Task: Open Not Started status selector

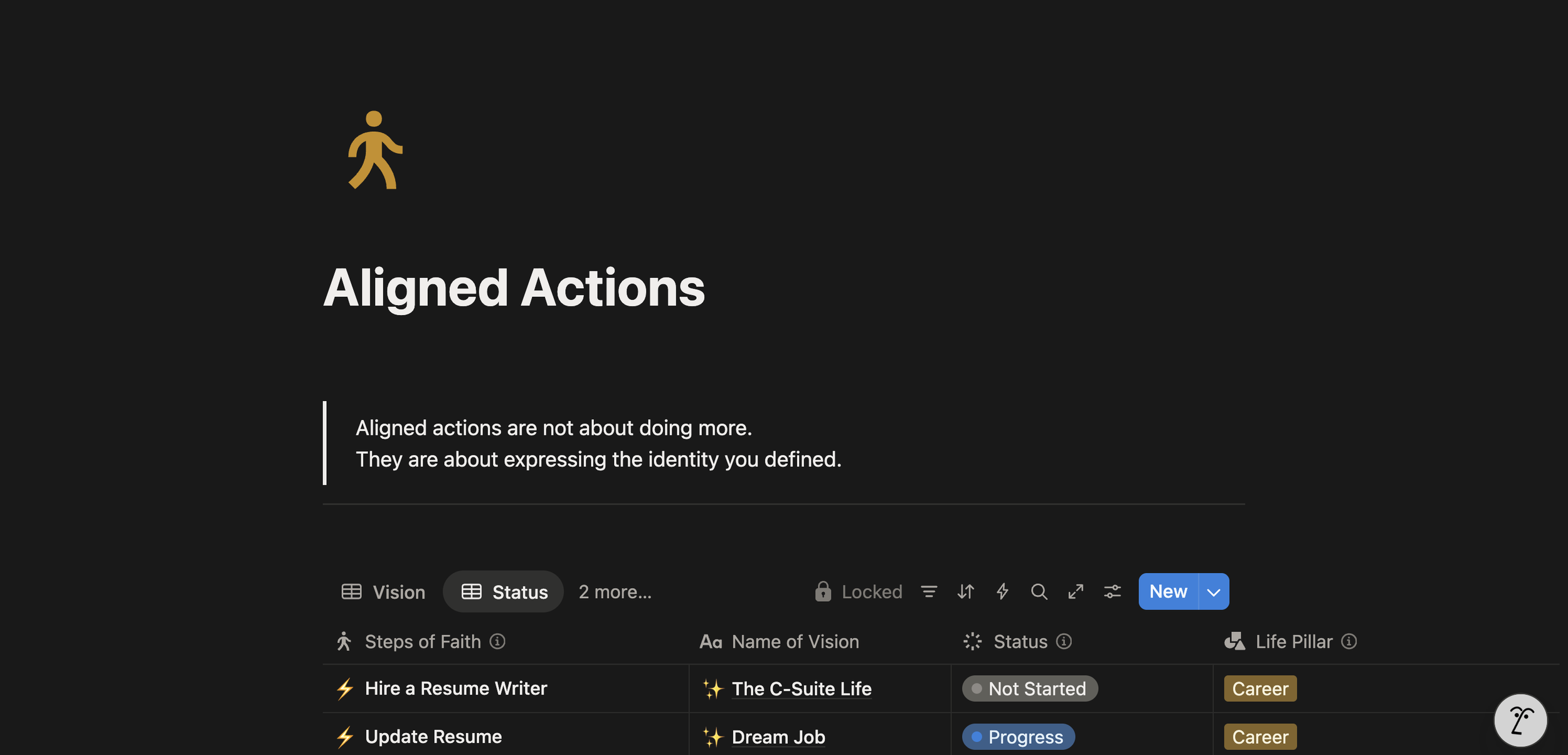Action: click(1030, 688)
